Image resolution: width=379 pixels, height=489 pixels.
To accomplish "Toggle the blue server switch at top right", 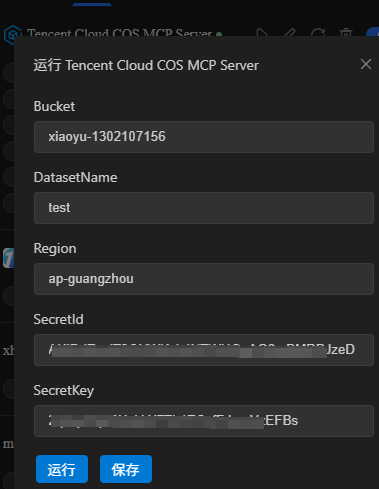I will tap(373, 32).
